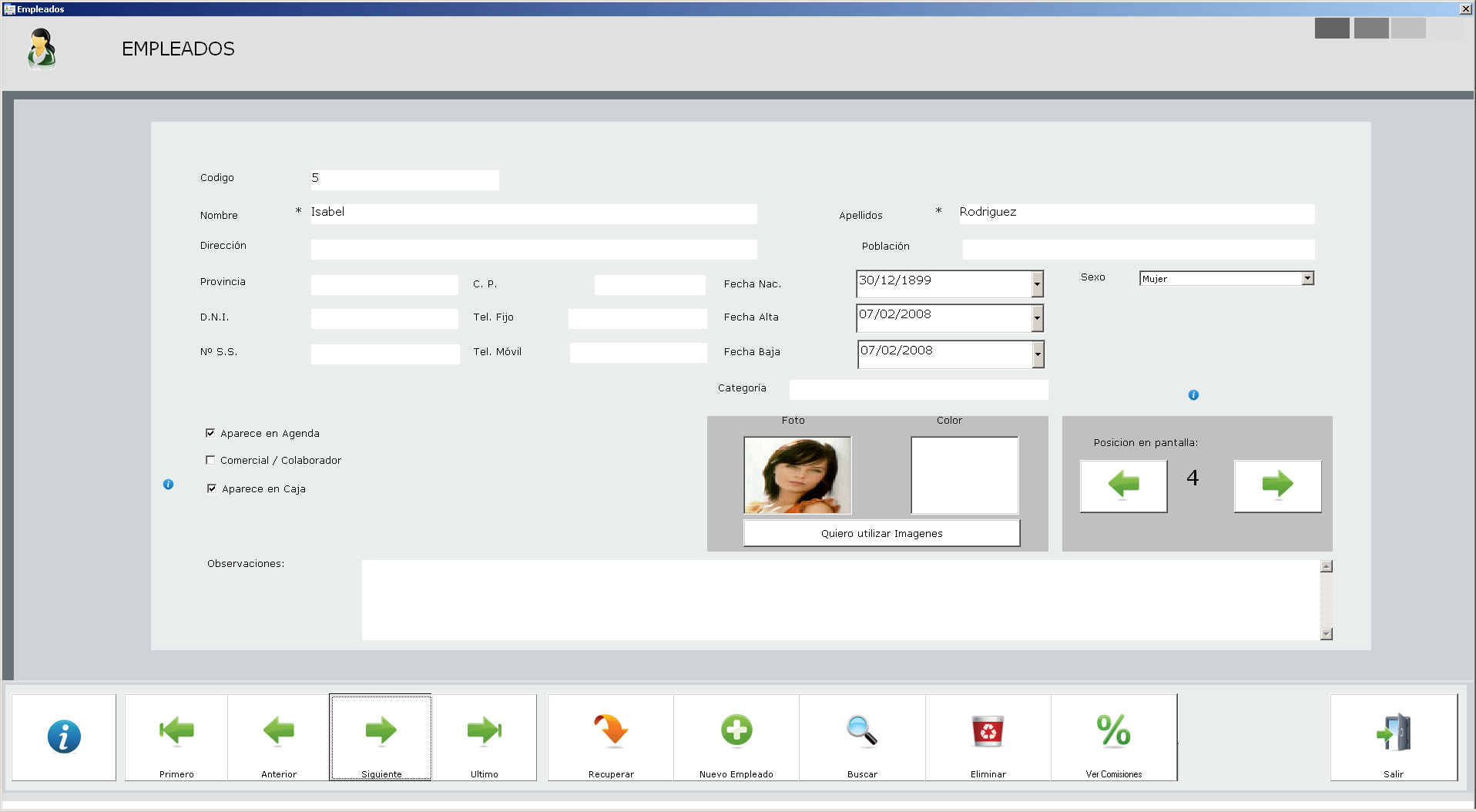Open Buscar magnifier search

[x=862, y=737]
